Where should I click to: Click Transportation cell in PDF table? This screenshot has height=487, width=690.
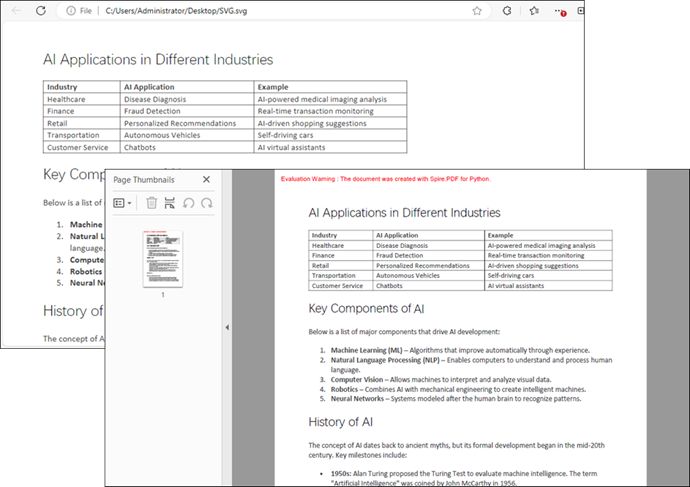click(341, 275)
